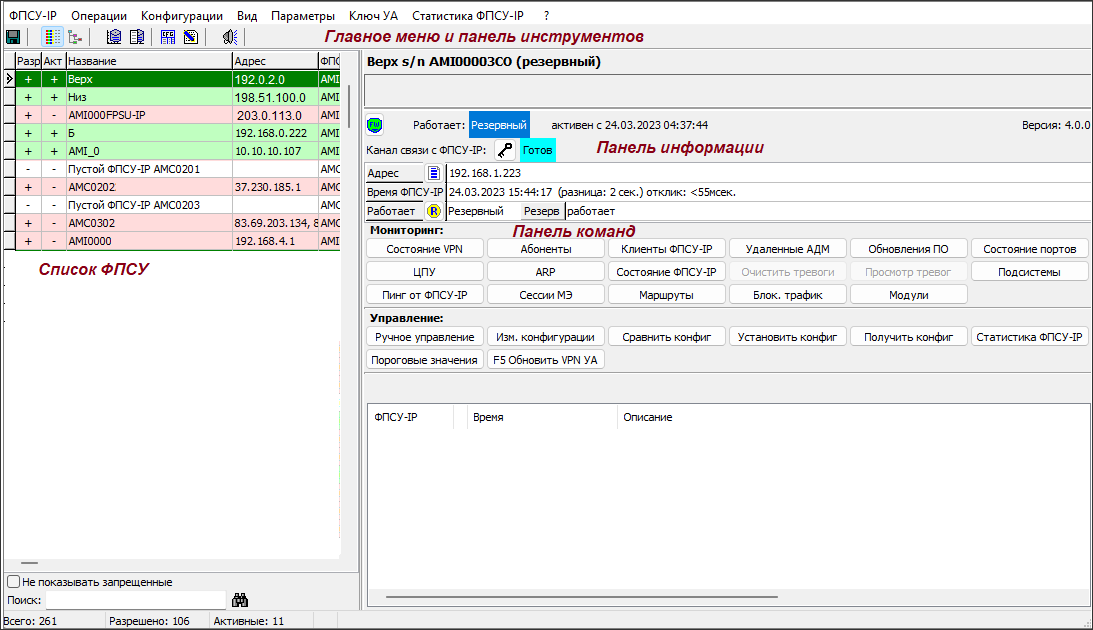Click the Название column header

click(x=147, y=61)
